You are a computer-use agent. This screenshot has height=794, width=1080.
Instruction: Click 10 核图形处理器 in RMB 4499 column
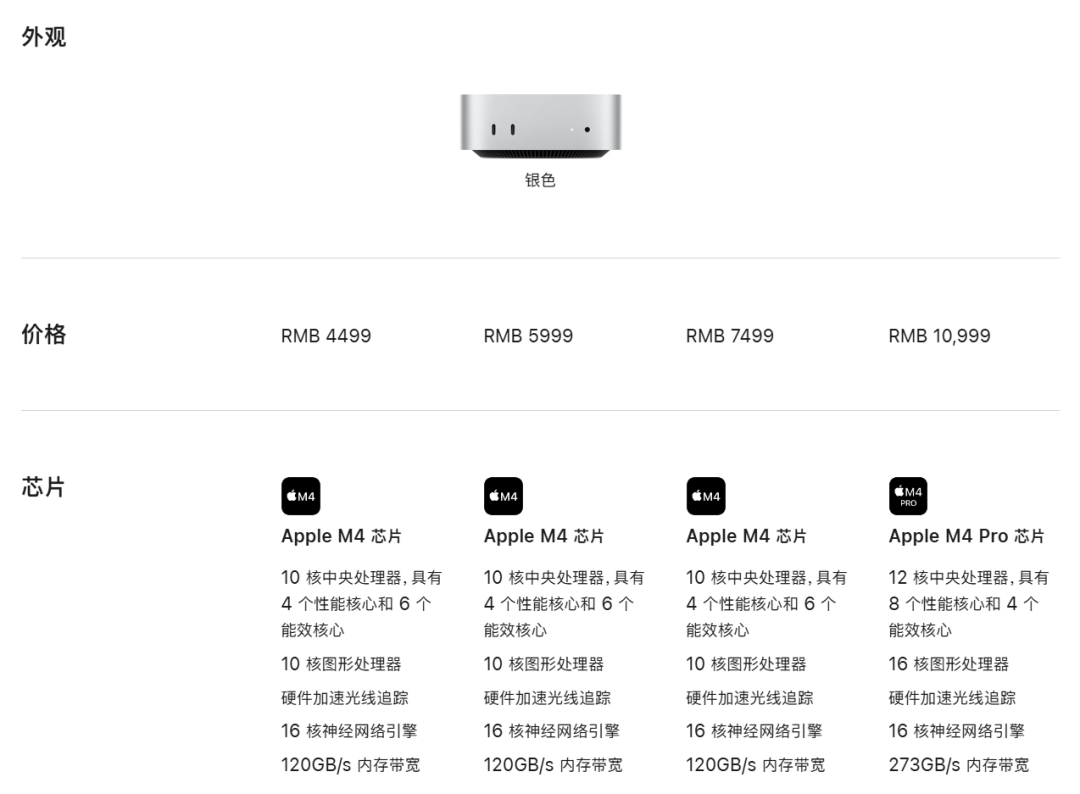click(x=341, y=664)
